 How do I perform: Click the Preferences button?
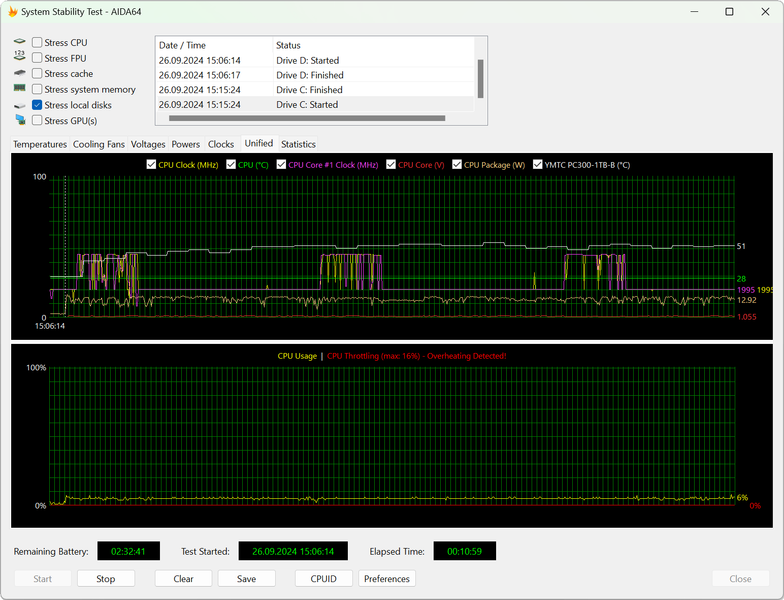(x=387, y=579)
